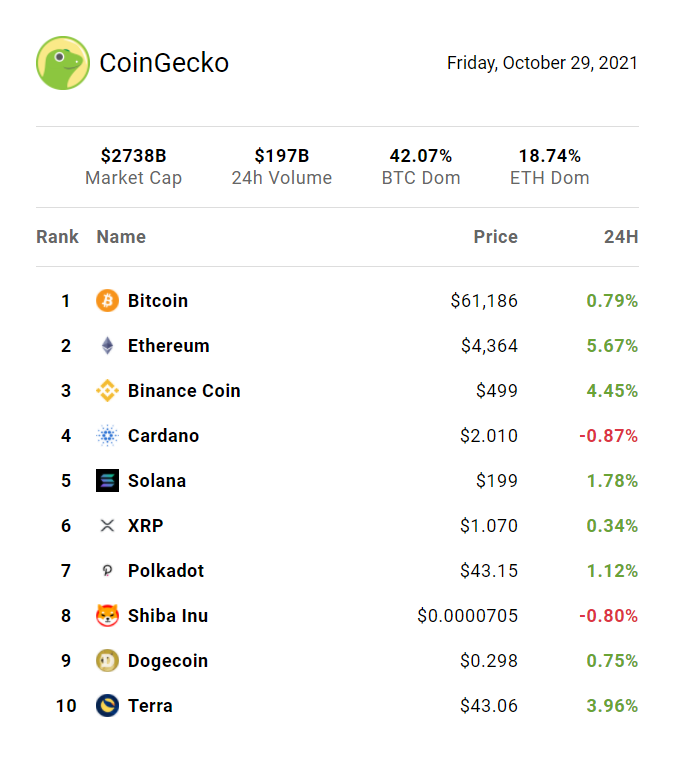
Task: Click the Dogecoin icon
Action: 107,661
